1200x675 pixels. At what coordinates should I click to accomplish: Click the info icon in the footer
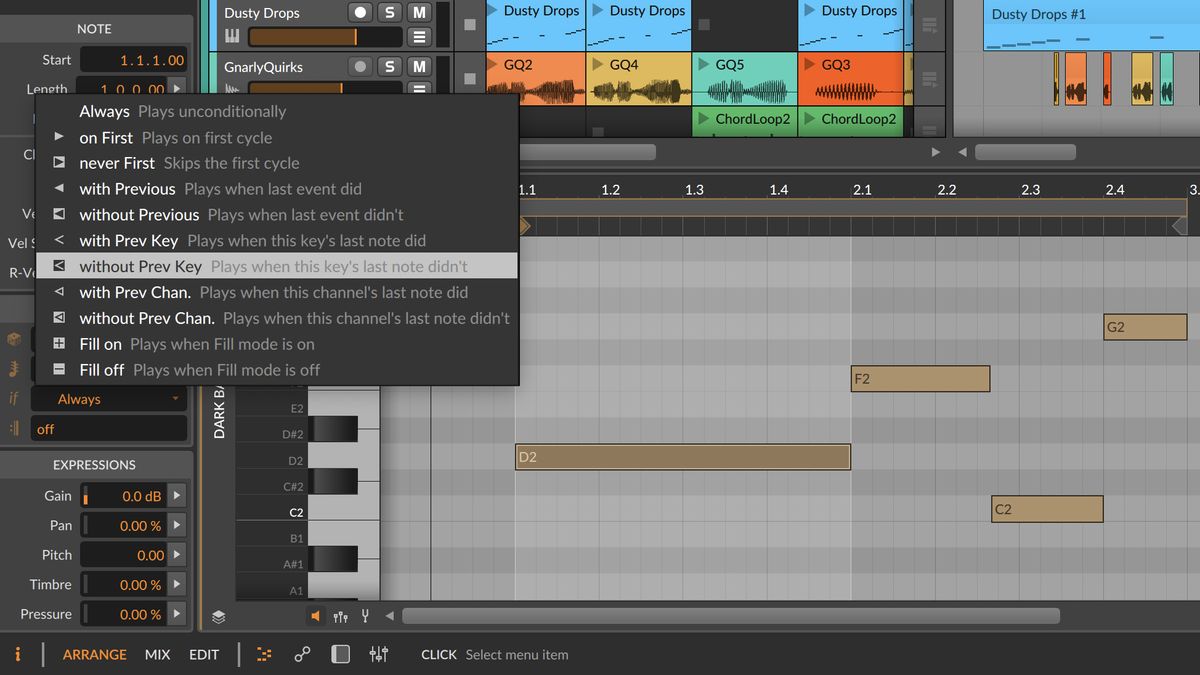click(17, 654)
